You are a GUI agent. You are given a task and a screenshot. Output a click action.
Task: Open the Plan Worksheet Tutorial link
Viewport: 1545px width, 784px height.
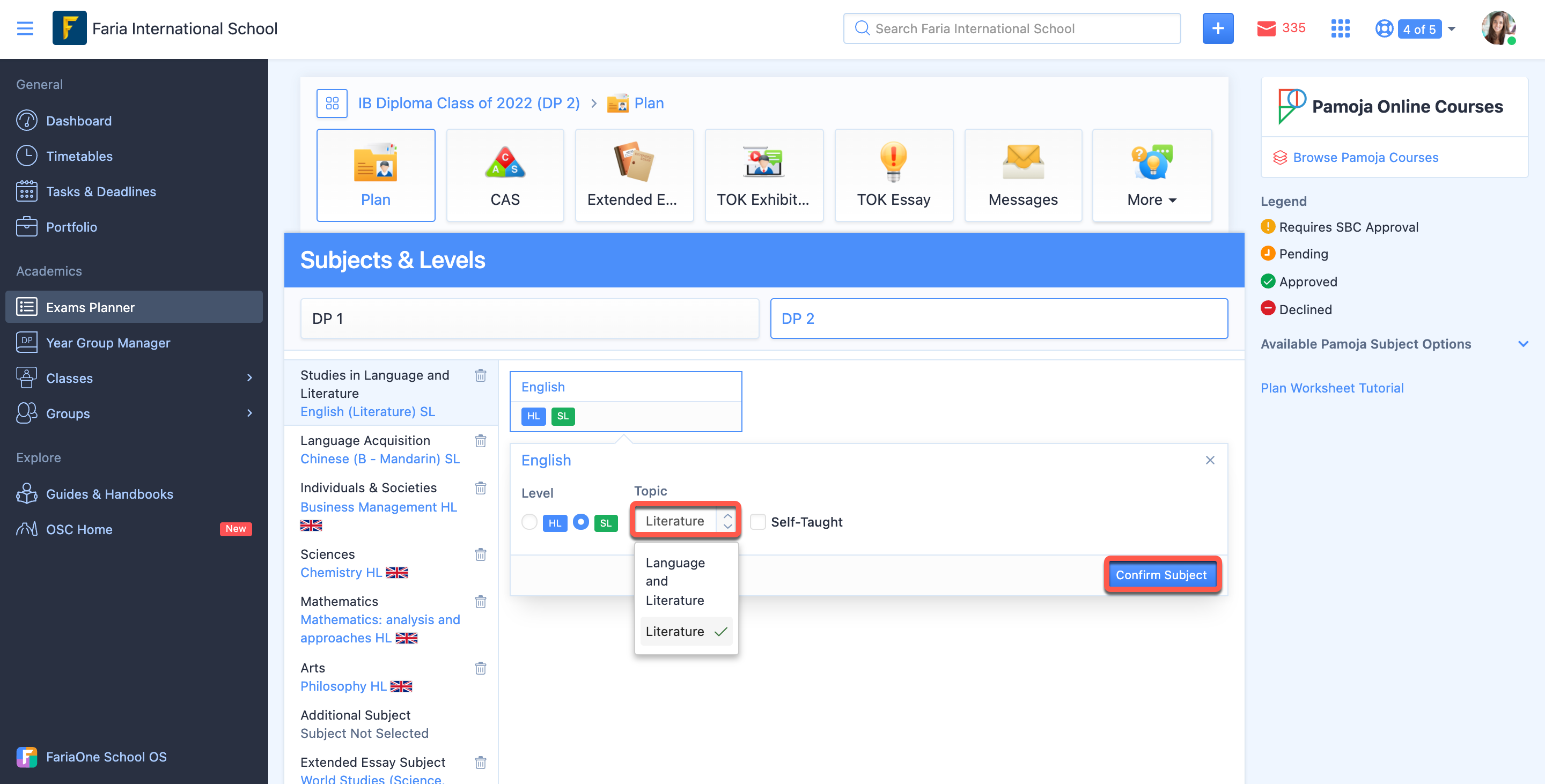tap(1331, 388)
